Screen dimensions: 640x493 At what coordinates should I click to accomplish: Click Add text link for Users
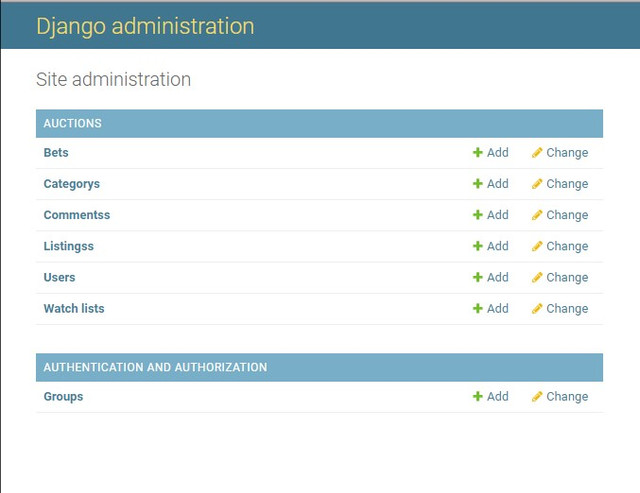coord(498,278)
